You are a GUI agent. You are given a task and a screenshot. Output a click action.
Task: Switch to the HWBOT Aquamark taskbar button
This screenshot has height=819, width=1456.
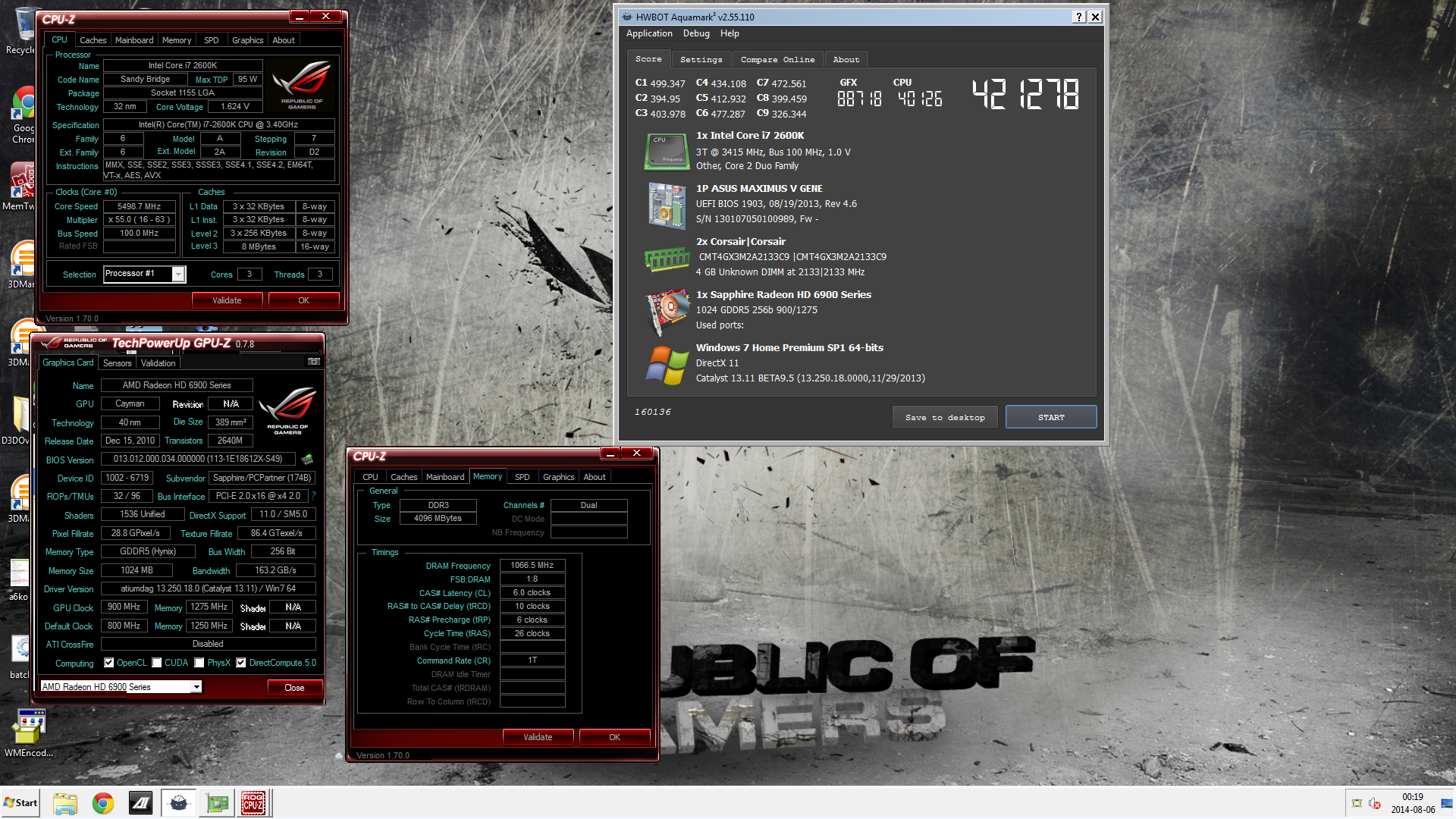click(x=179, y=803)
